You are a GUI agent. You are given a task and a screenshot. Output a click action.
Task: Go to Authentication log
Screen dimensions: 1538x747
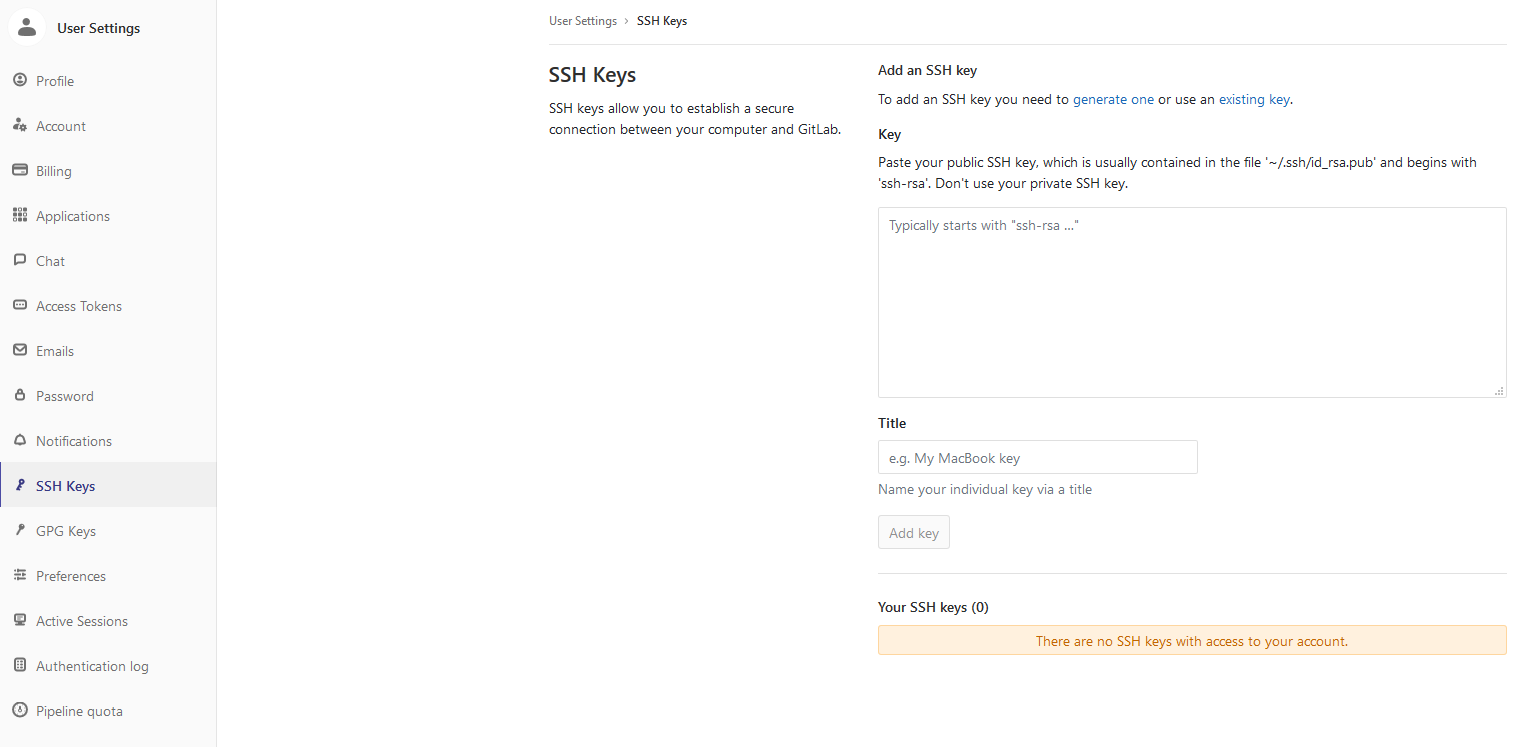click(x=92, y=666)
